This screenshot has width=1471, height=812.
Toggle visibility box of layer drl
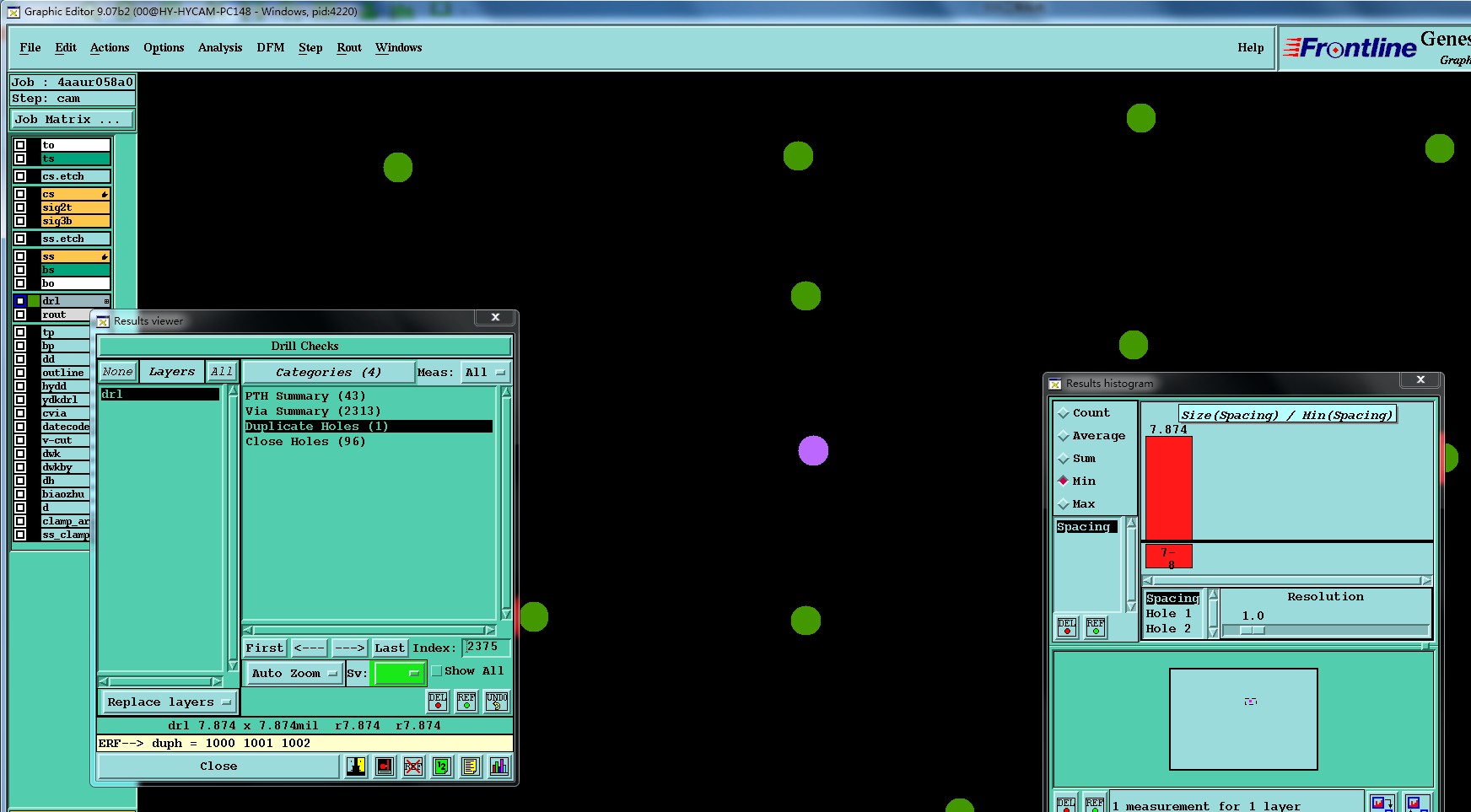20,301
